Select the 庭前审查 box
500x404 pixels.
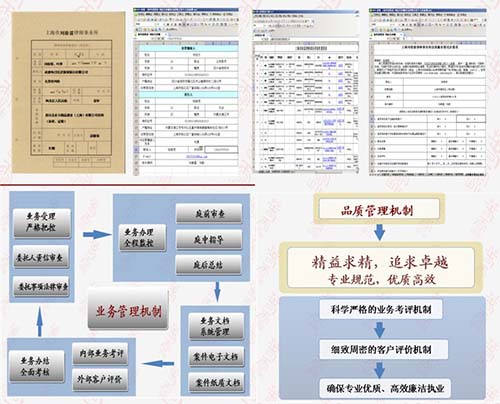[209, 213]
